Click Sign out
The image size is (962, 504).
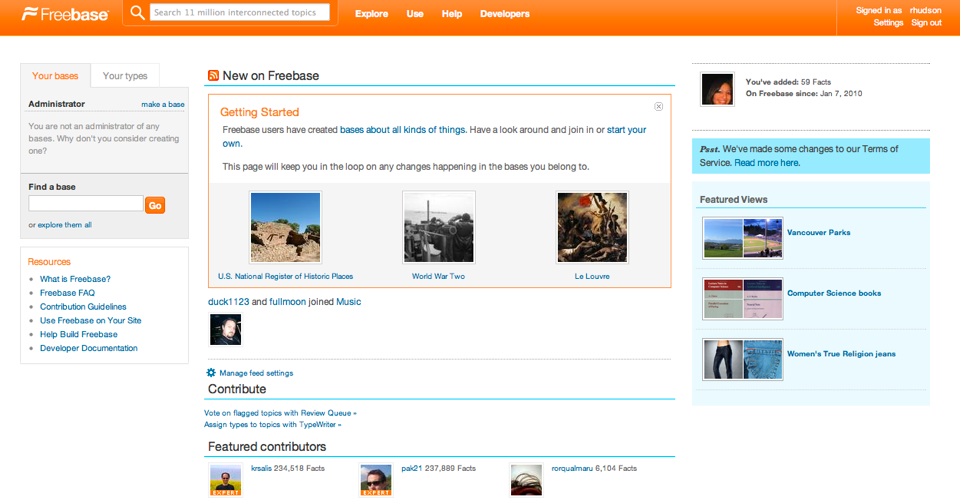coord(926,23)
